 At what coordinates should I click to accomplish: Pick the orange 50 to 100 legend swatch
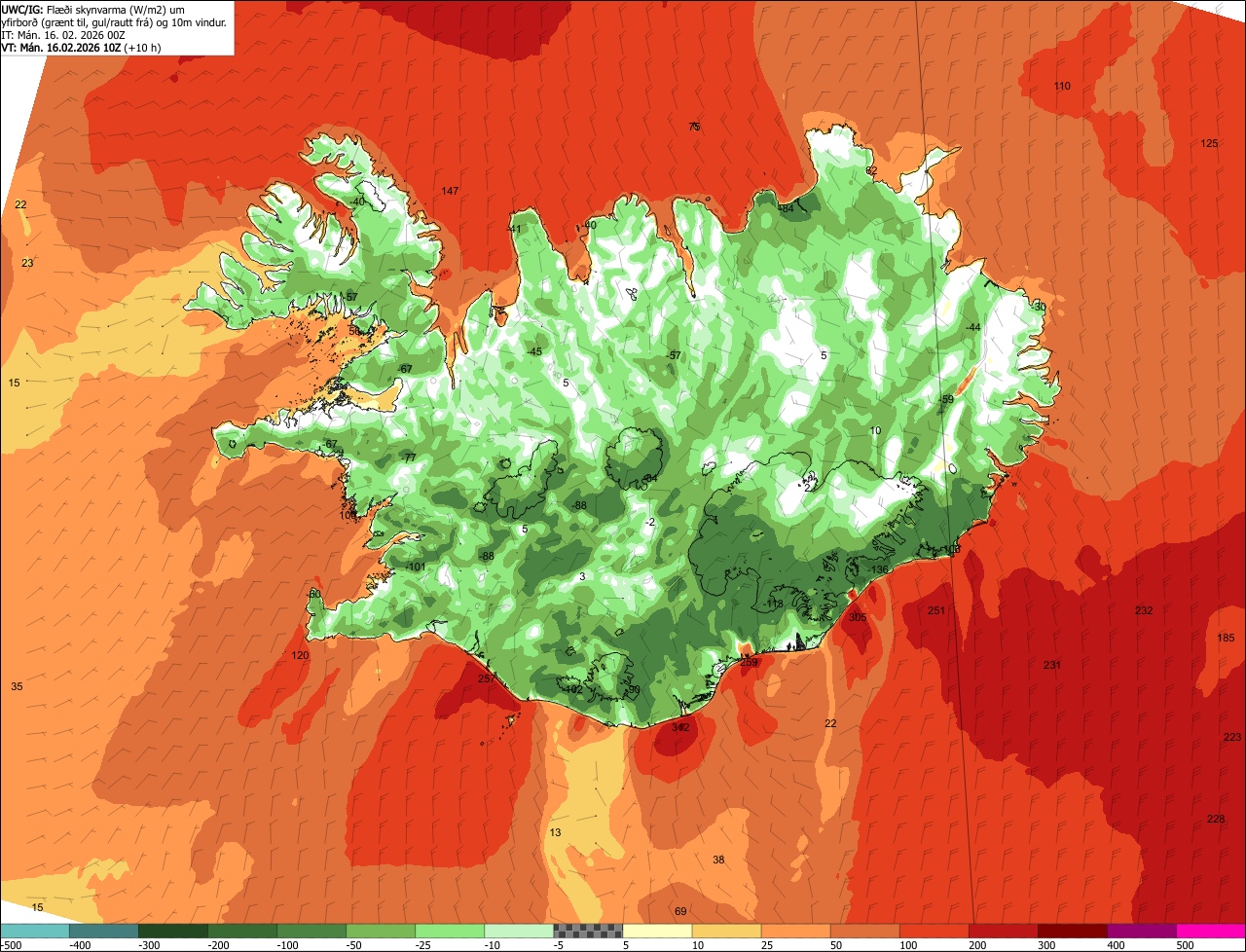[x=864, y=930]
